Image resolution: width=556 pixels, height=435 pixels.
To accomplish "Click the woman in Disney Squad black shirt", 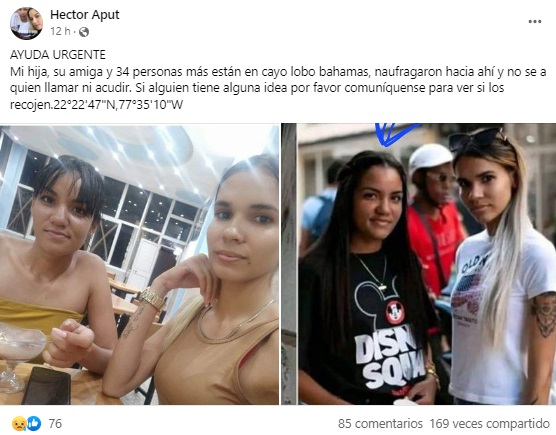I will click(x=369, y=280).
